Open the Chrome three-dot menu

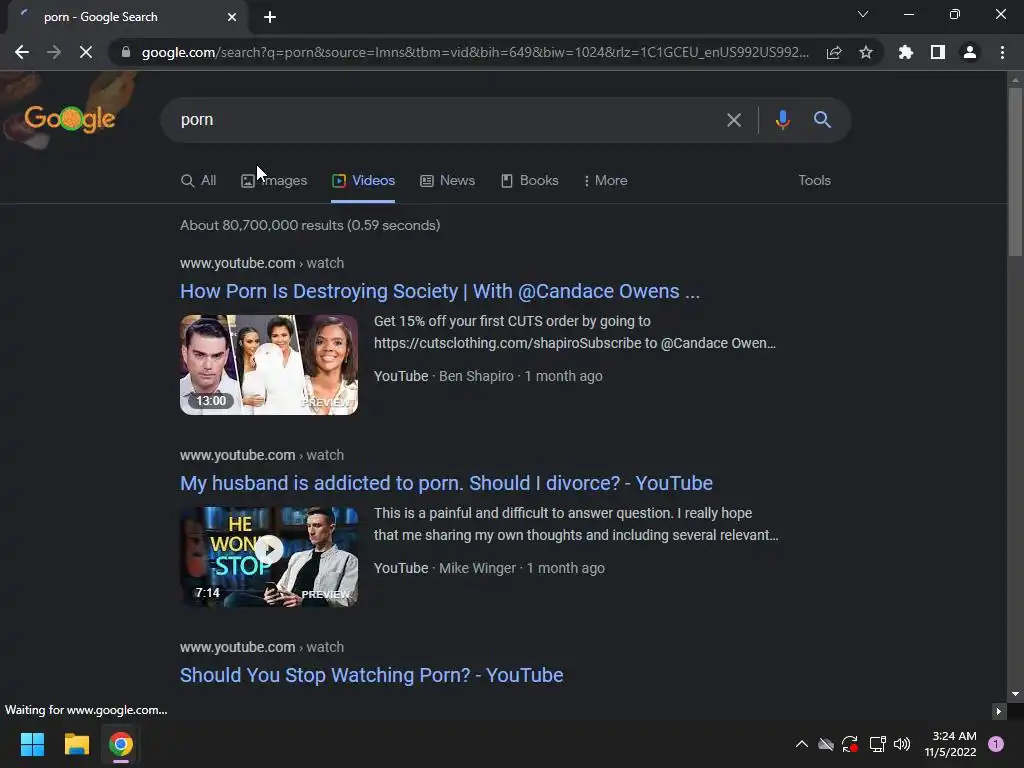(x=1002, y=52)
